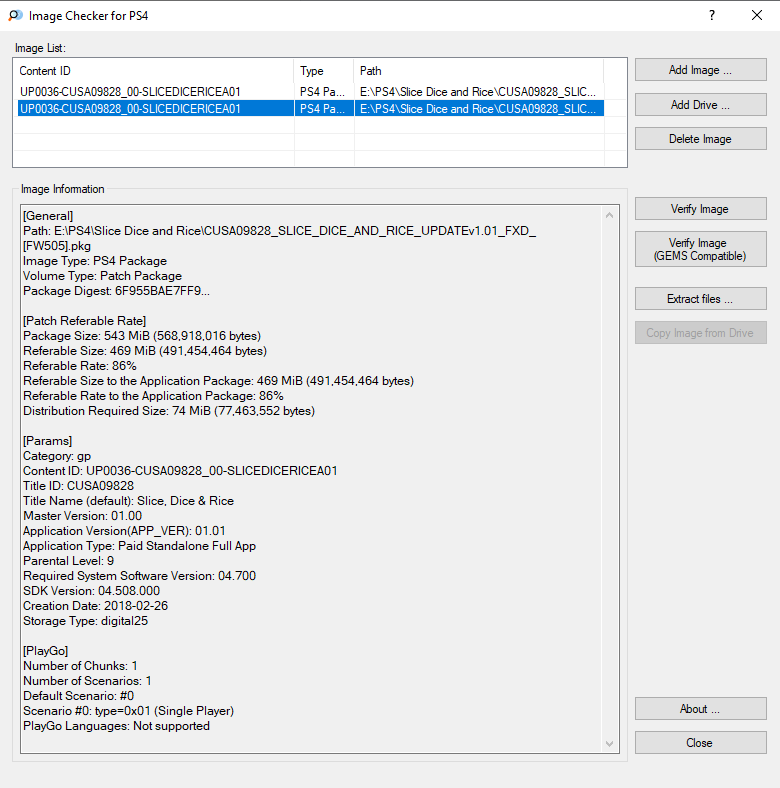Click the scroll up arrow in Image Information

pyautogui.click(x=610, y=216)
